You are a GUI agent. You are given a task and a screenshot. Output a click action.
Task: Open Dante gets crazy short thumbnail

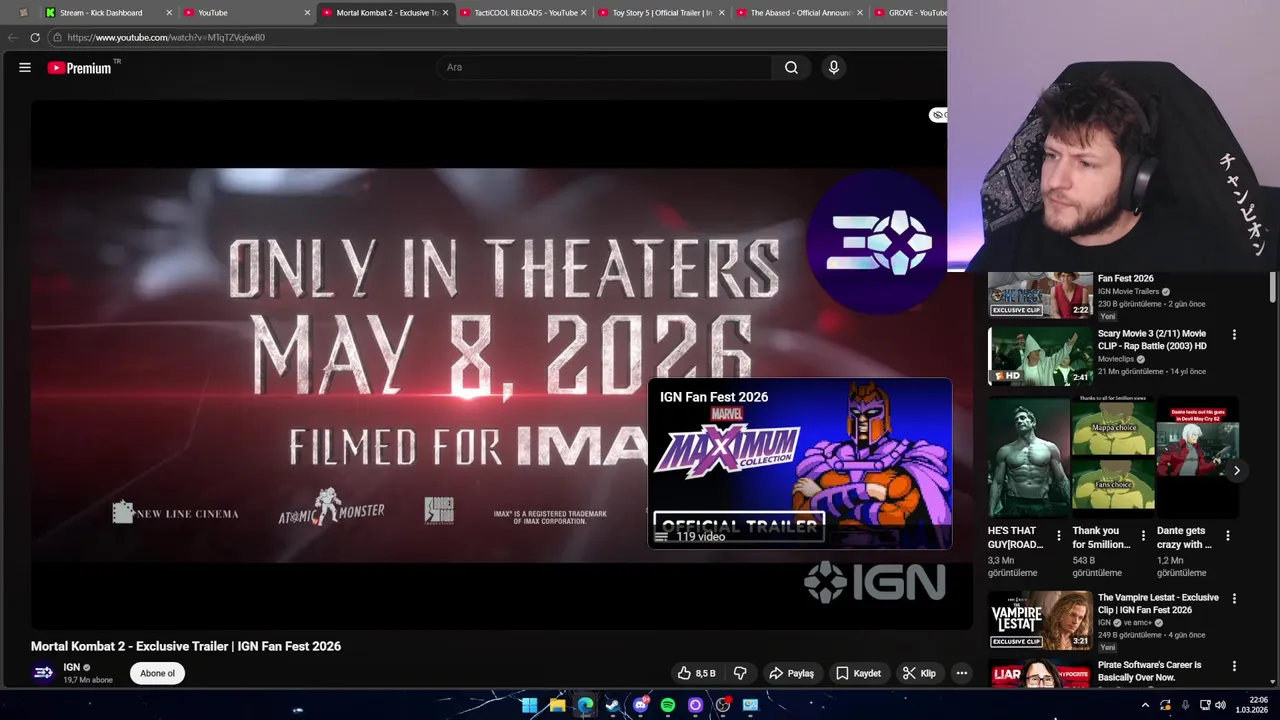pyautogui.click(x=1197, y=457)
